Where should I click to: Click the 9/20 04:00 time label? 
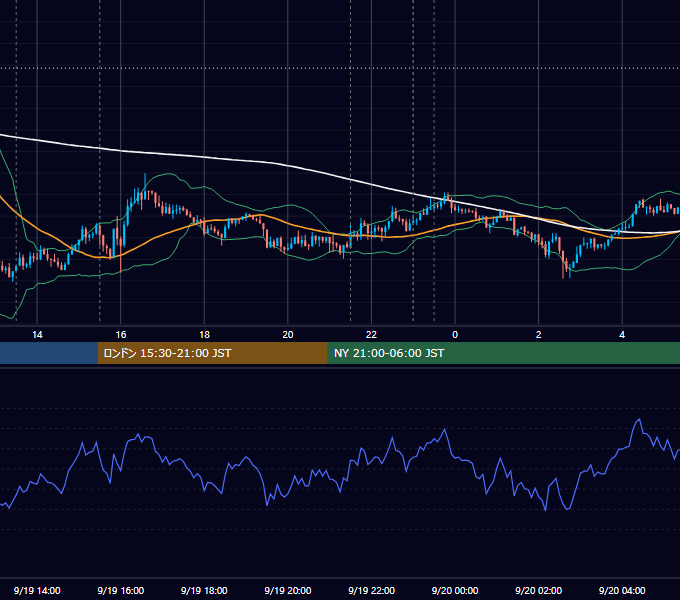click(x=622, y=590)
